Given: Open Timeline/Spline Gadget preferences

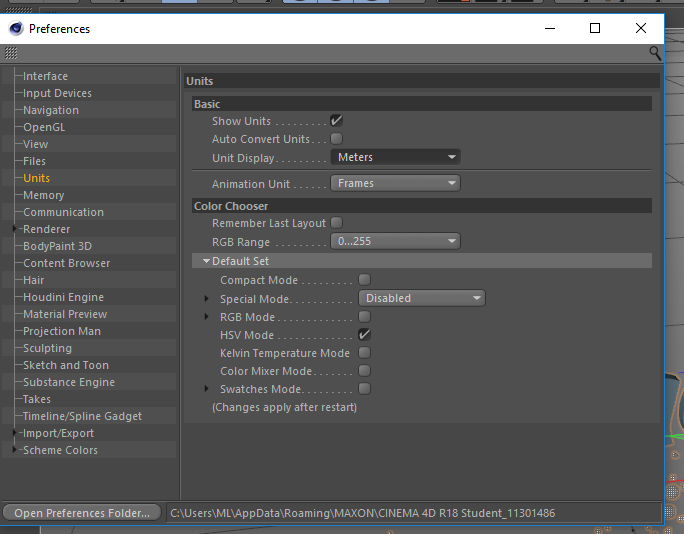Looking at the screenshot, I should [82, 416].
